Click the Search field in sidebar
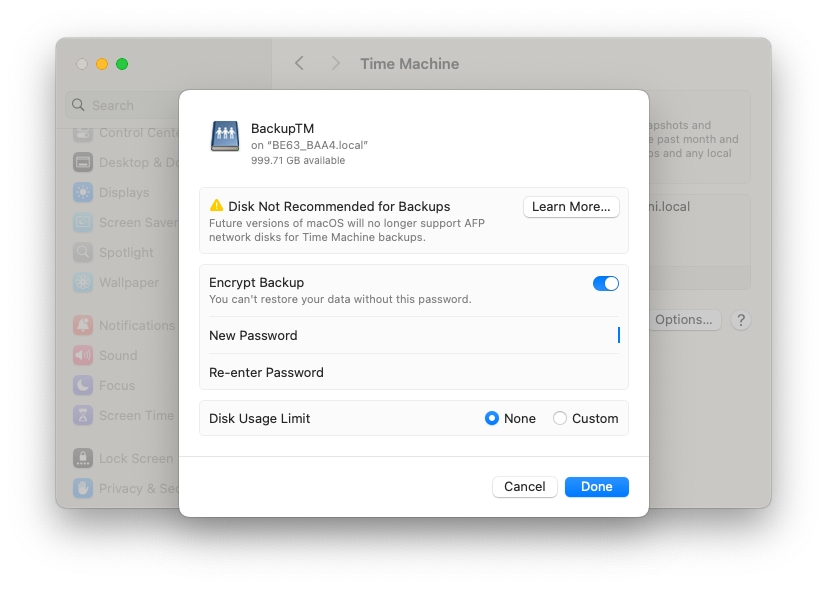 coord(122,105)
